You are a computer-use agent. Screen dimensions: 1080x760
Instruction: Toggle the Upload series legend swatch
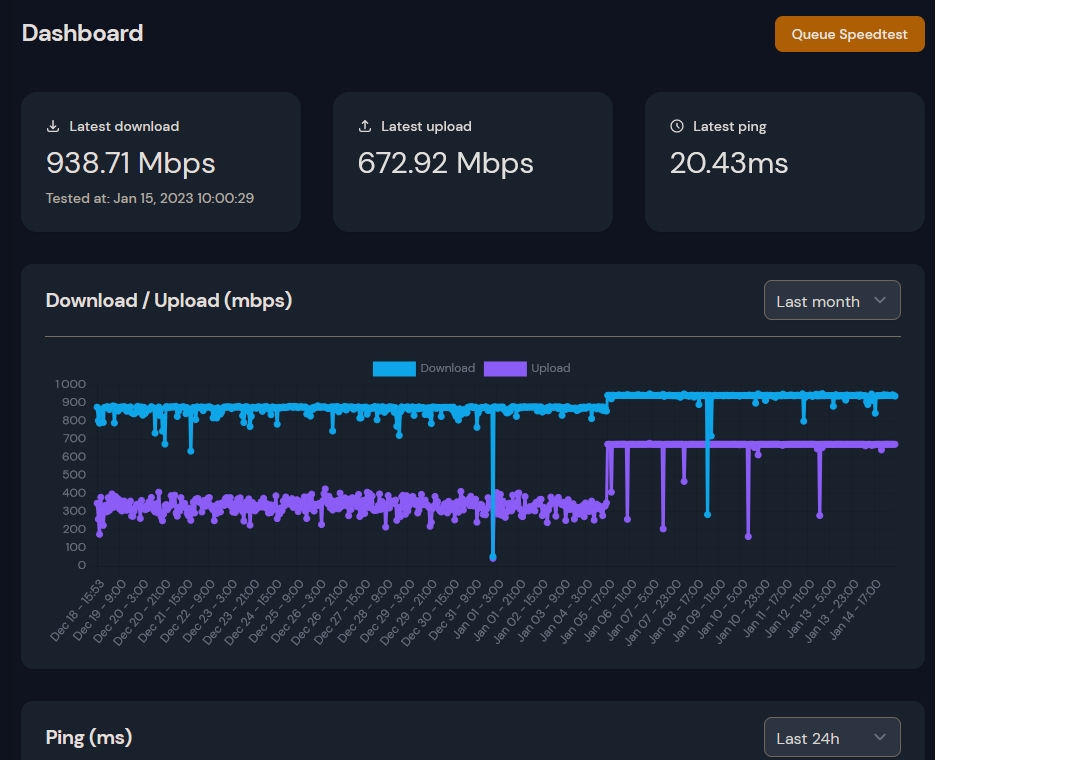click(x=505, y=369)
